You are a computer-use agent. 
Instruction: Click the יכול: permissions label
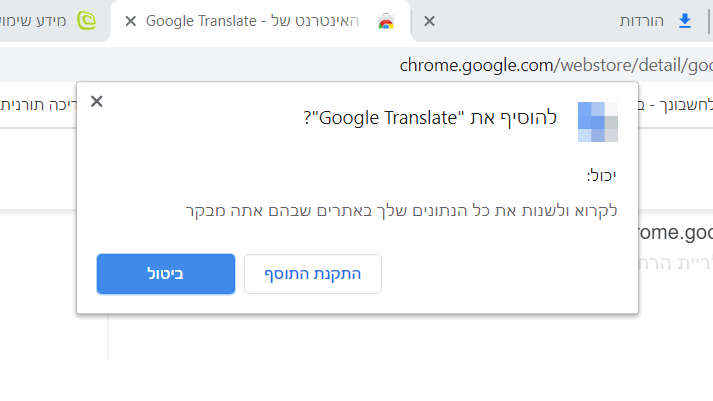click(601, 175)
